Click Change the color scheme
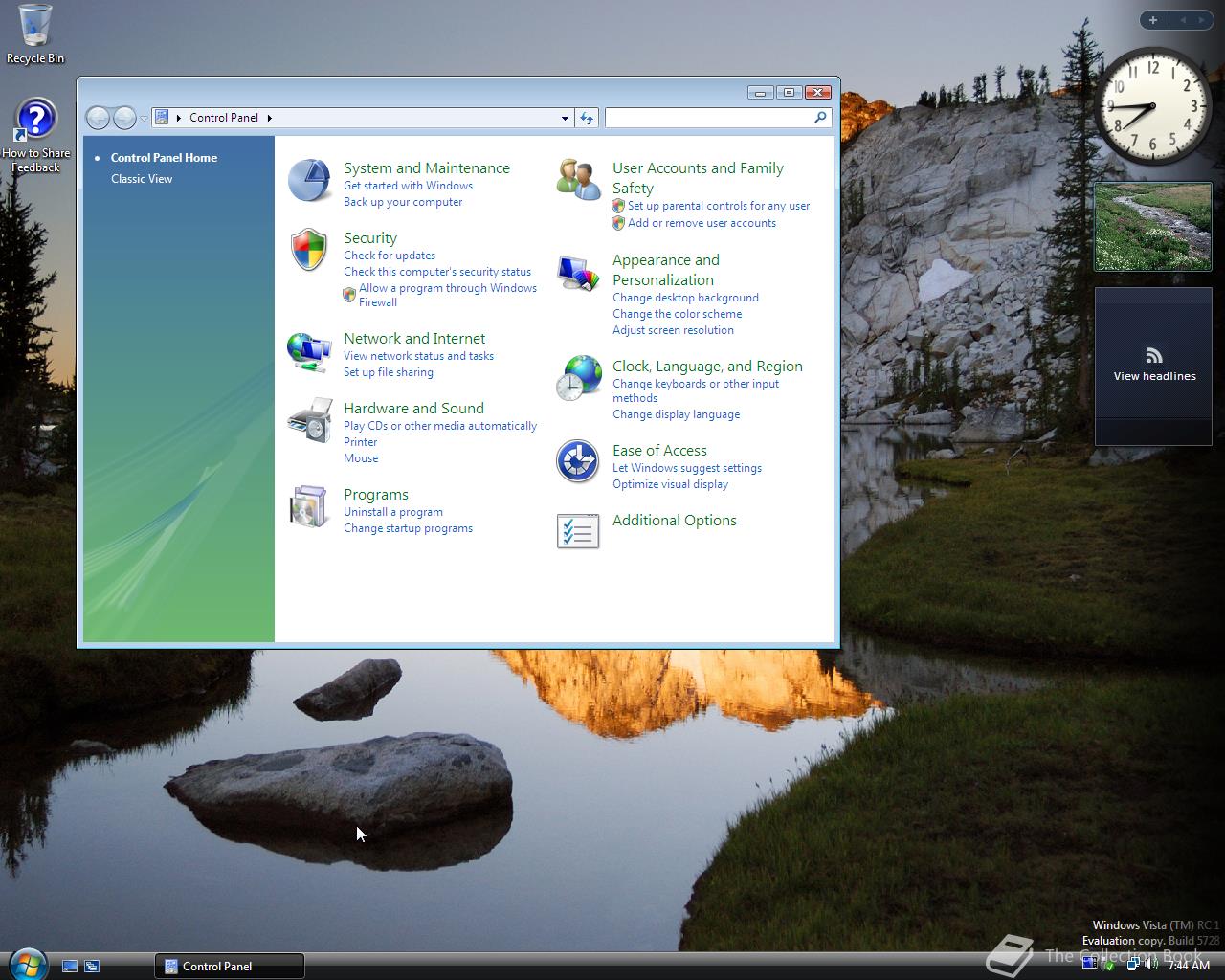Image resolution: width=1225 pixels, height=980 pixels. [x=678, y=314]
